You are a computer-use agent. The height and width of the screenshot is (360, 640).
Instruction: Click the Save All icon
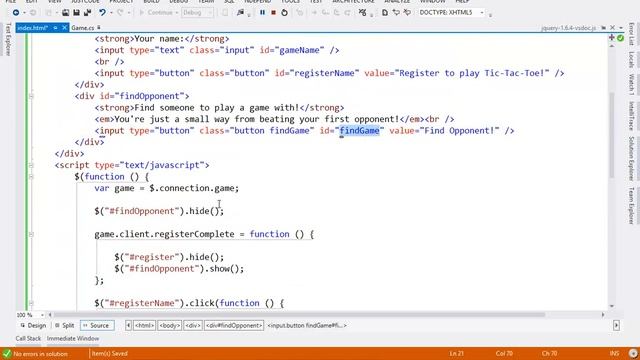87,13
